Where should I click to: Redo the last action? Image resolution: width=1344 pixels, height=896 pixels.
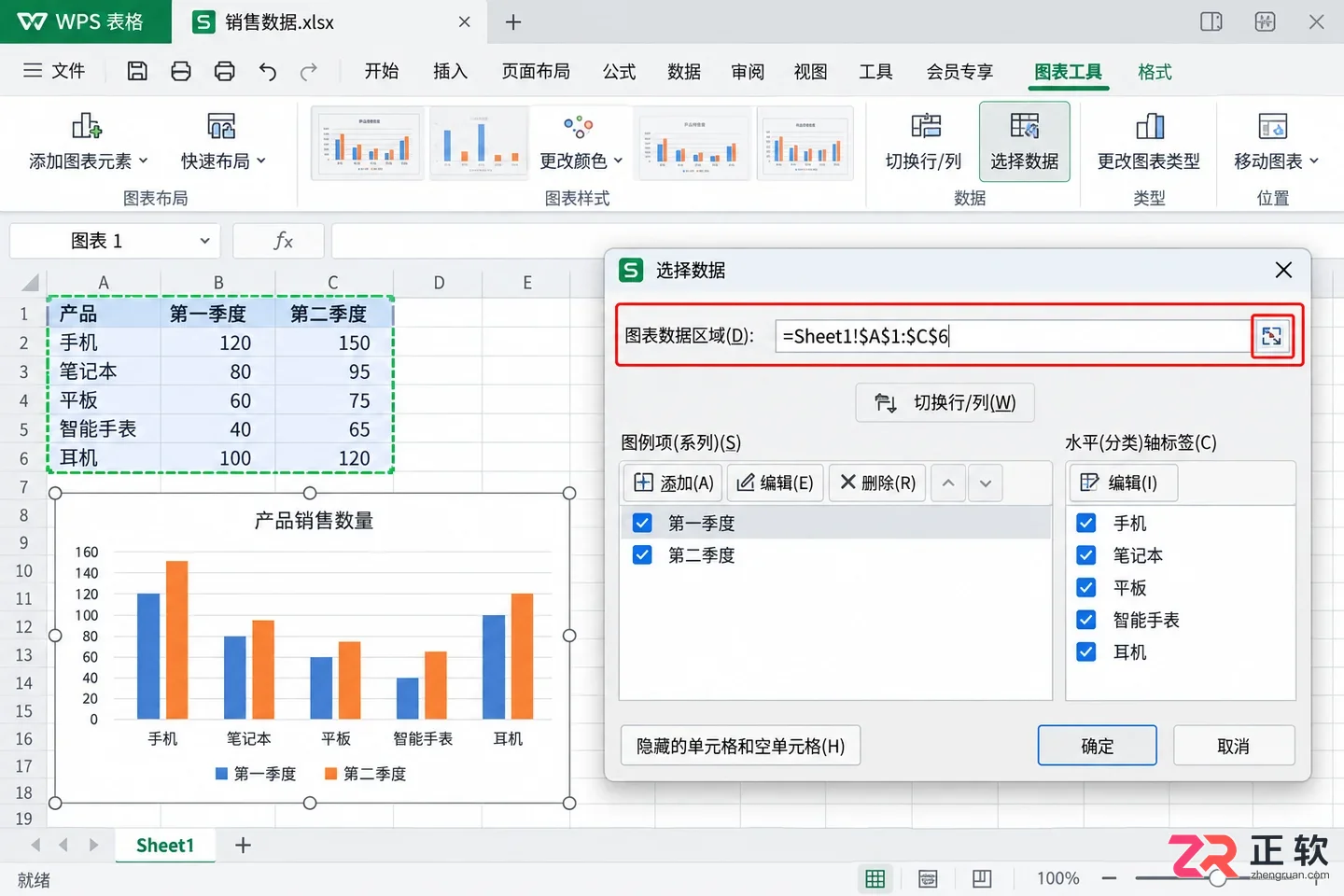tap(309, 71)
